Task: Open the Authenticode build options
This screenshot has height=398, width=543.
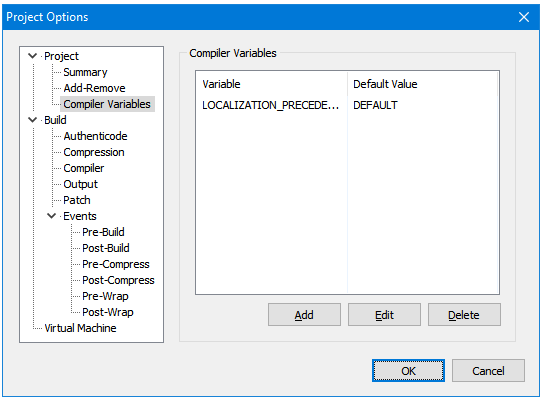Action: [95, 136]
